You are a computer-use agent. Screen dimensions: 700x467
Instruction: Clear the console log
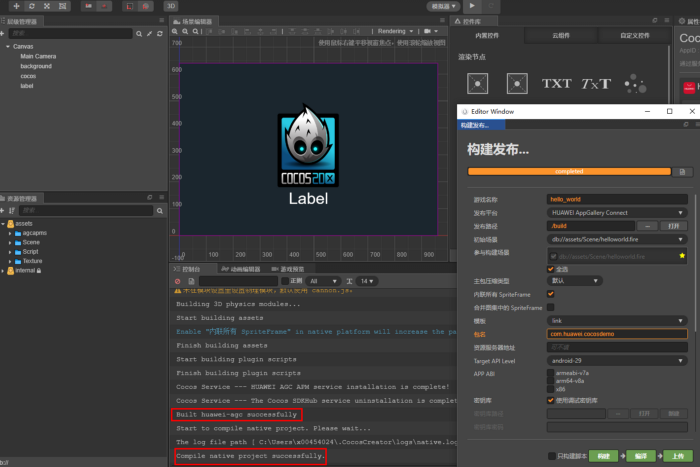coord(178,281)
